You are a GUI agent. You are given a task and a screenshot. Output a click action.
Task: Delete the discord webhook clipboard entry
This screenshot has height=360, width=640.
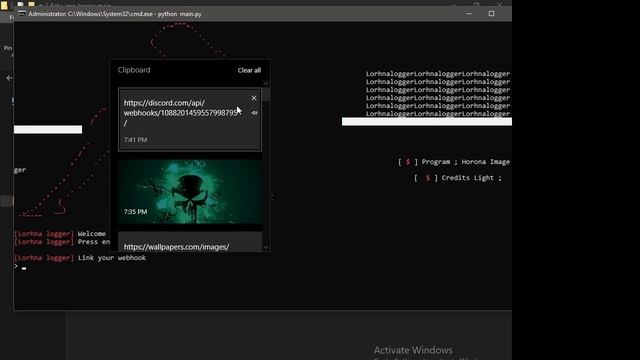click(x=254, y=98)
